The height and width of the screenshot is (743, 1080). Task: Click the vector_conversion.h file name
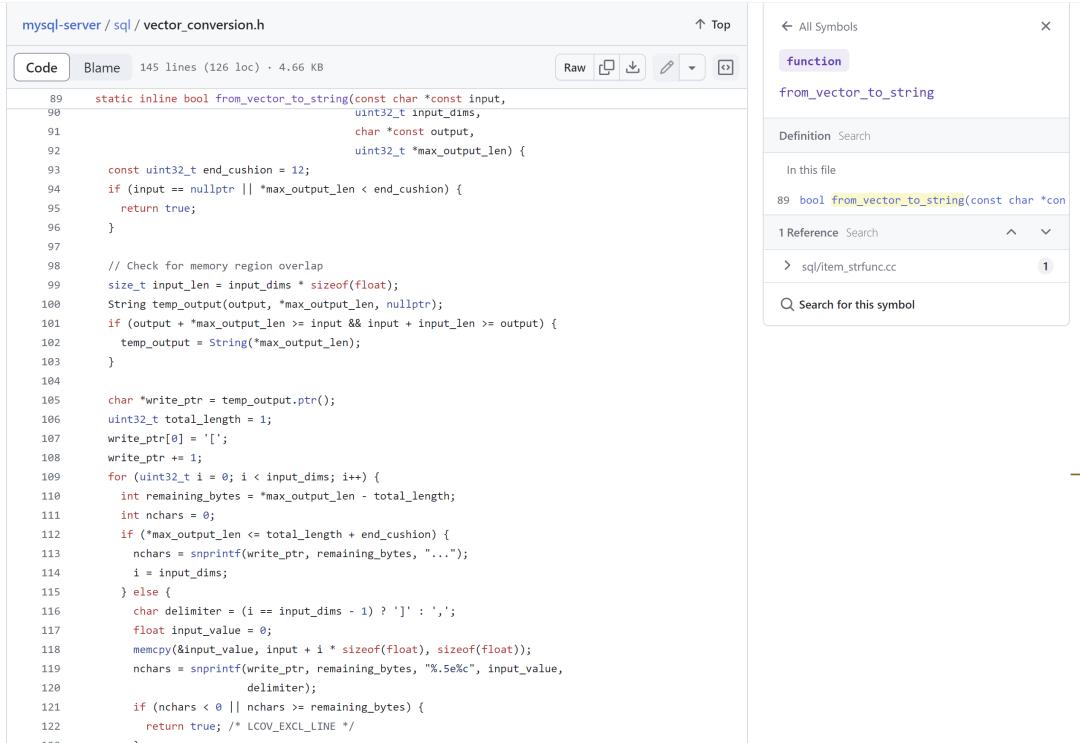(x=204, y=25)
